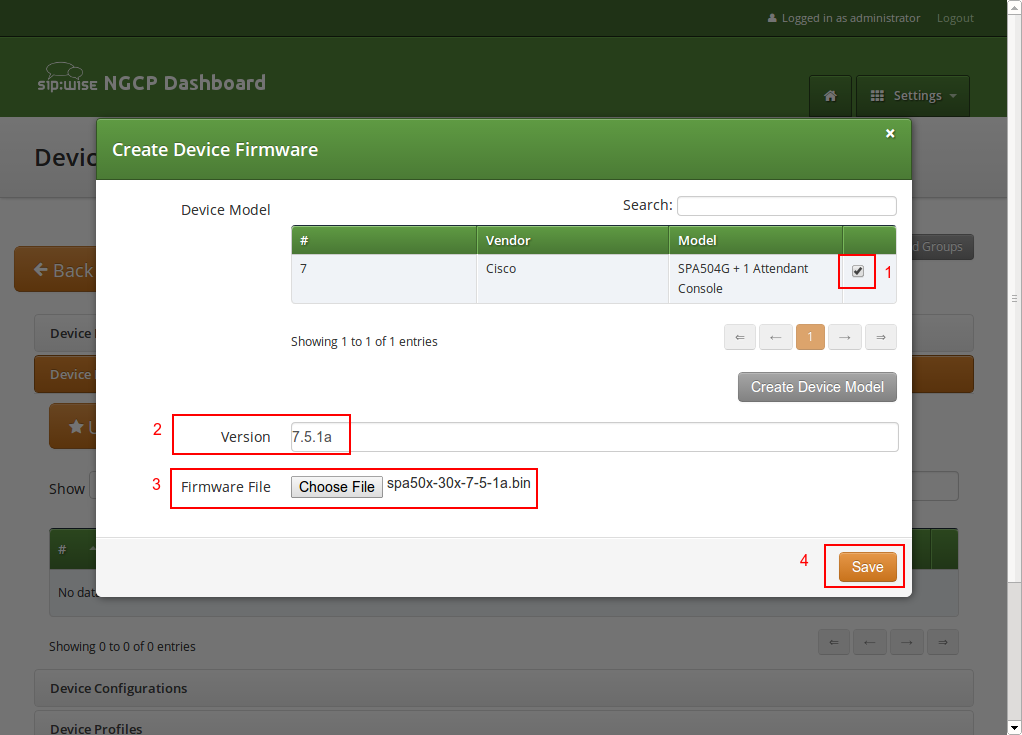Click the Back button behind dialog
This screenshot has width=1022, height=735.
(x=56, y=270)
